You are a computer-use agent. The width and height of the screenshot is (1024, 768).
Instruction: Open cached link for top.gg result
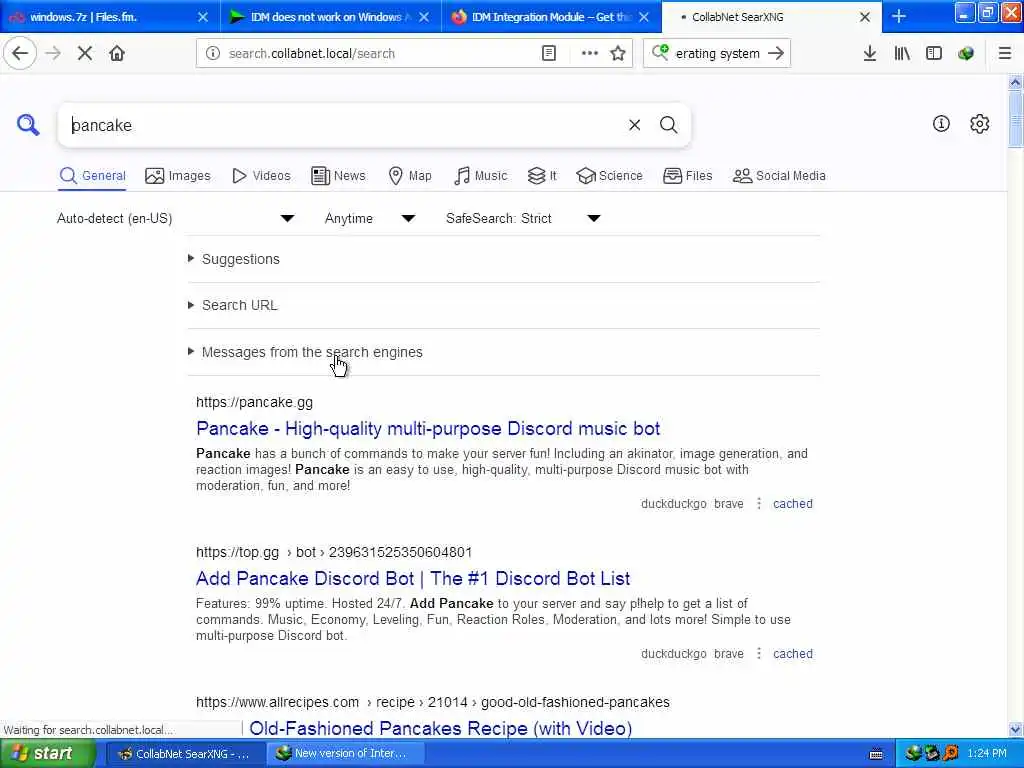(x=793, y=654)
